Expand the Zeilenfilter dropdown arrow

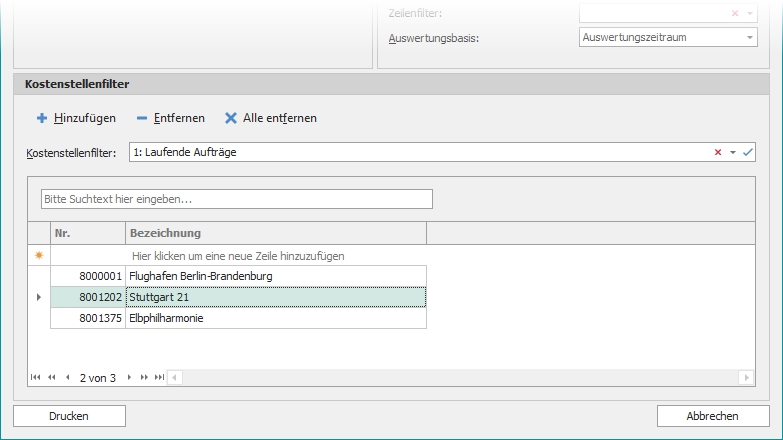749,14
